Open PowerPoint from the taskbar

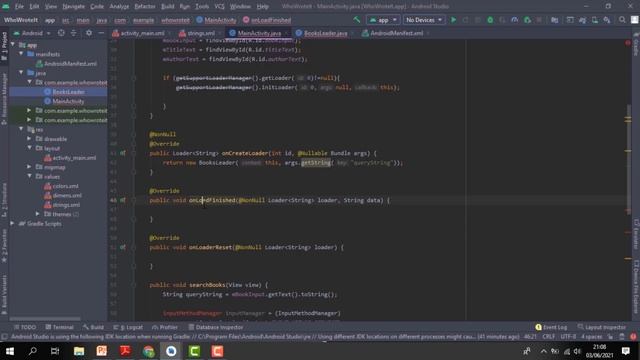click(102, 351)
